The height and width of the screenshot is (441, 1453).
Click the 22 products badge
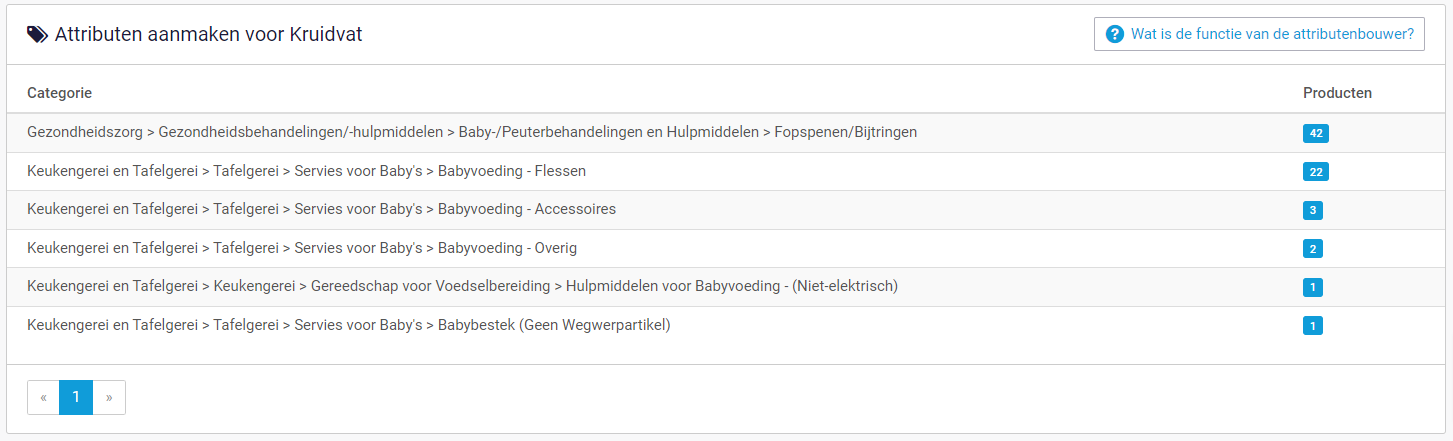(x=1316, y=172)
